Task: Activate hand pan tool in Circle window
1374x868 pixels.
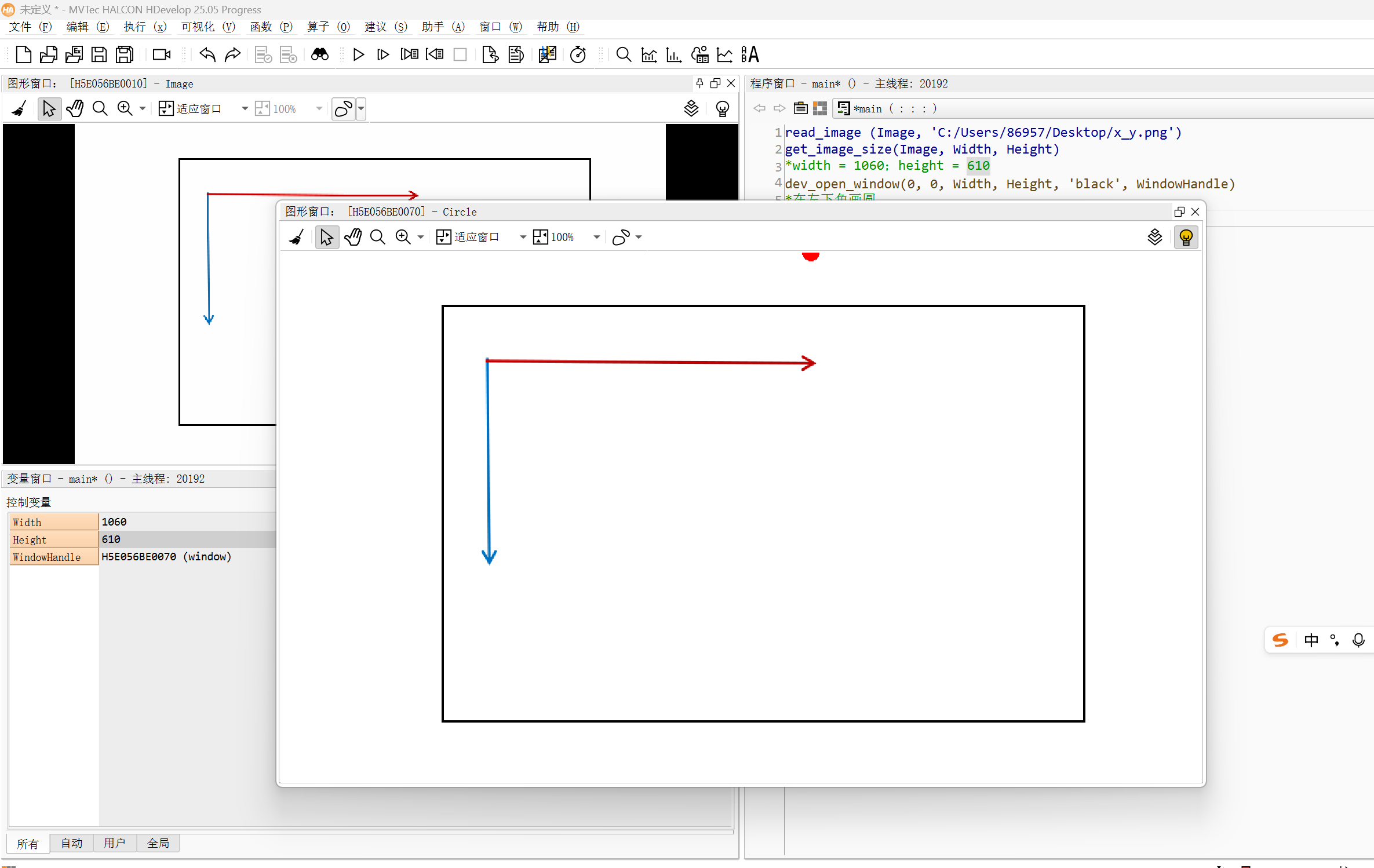Action: pos(352,237)
